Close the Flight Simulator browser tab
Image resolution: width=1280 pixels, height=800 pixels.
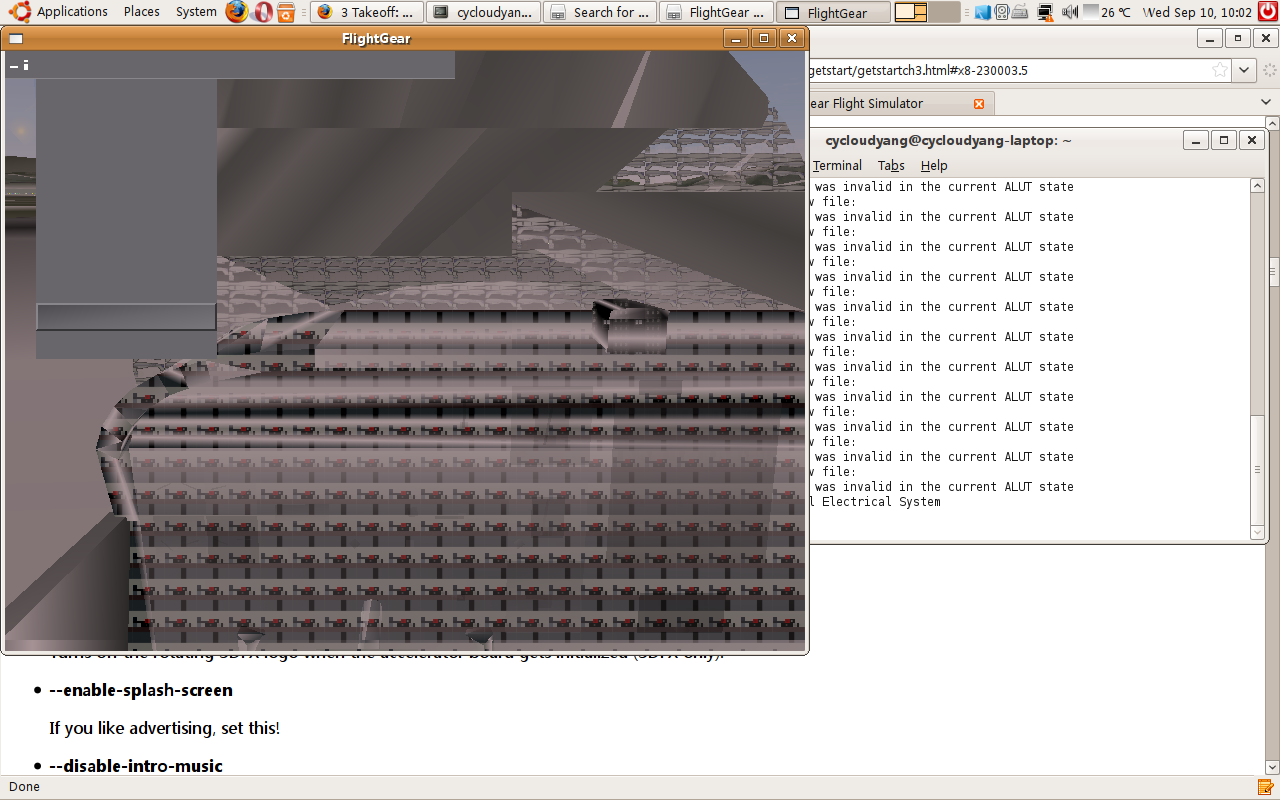[978, 104]
